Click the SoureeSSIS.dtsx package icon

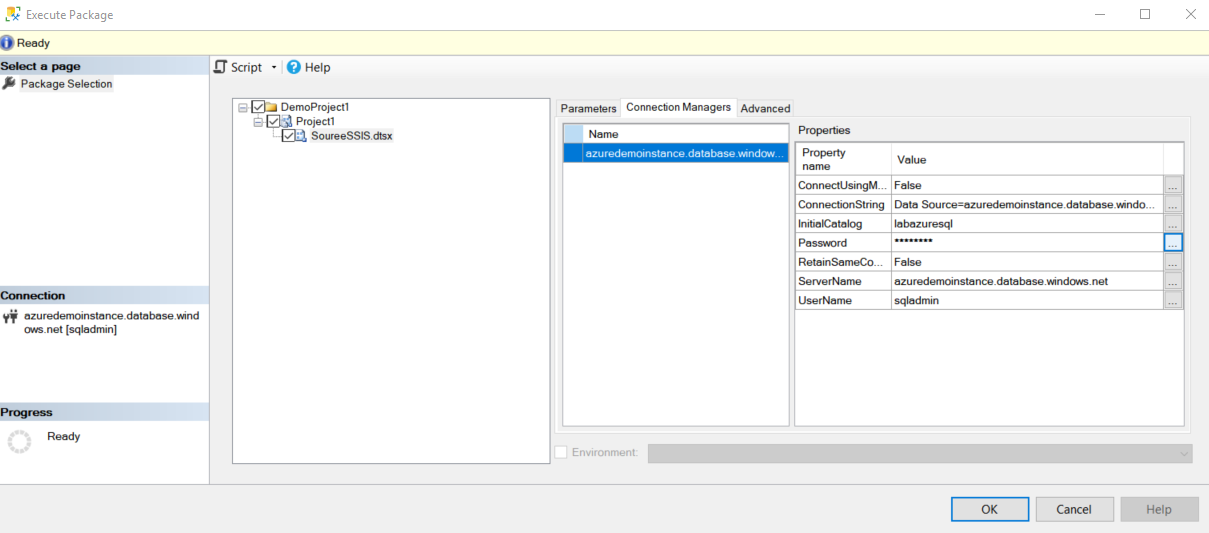(x=301, y=136)
